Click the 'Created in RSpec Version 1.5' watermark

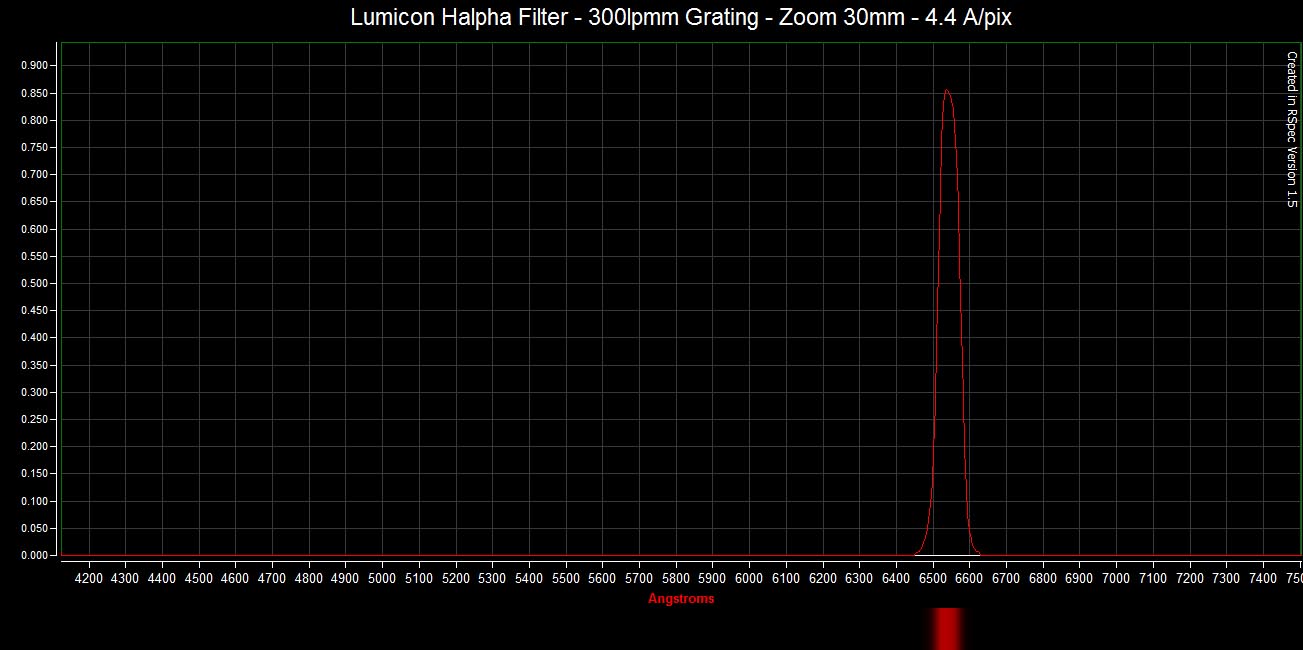(1291, 129)
